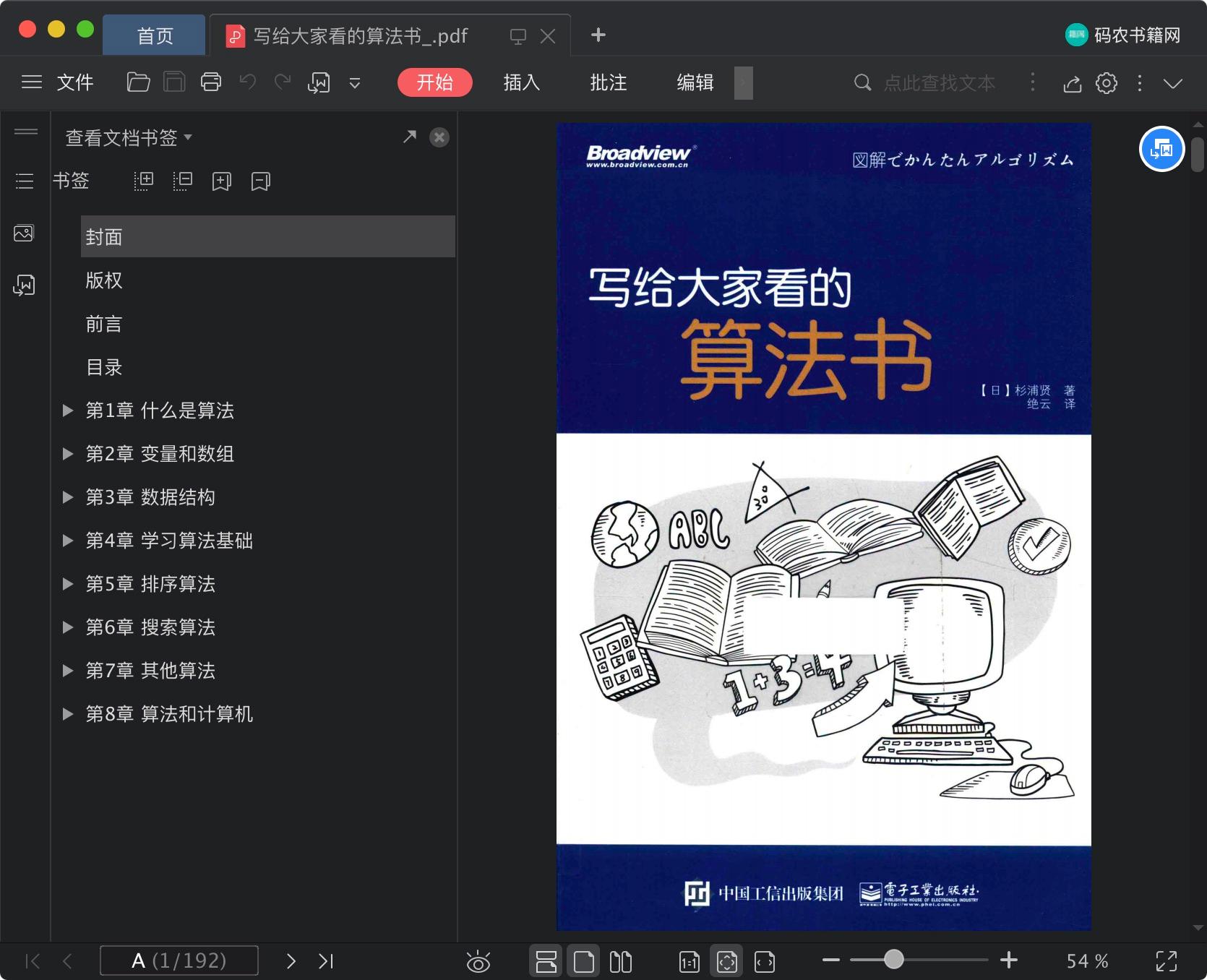Open bookmark 第8章 算法和计算机

click(169, 714)
